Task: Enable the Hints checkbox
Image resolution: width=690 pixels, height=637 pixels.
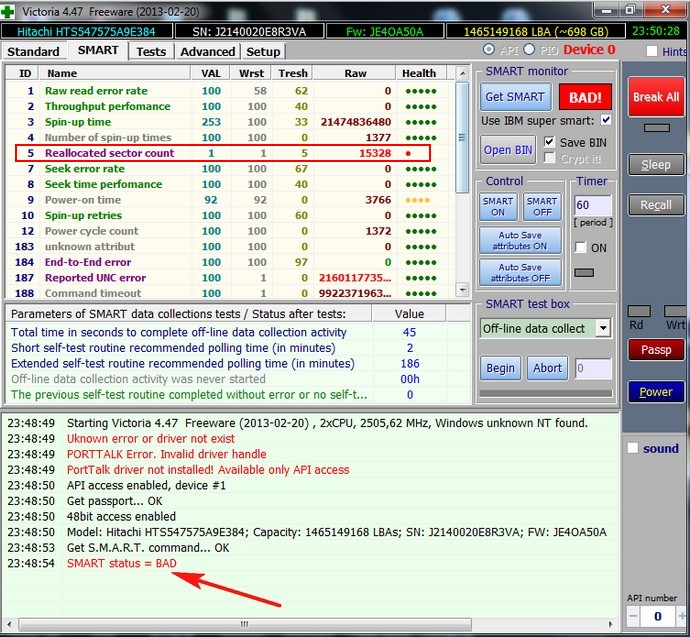Action: coord(653,51)
